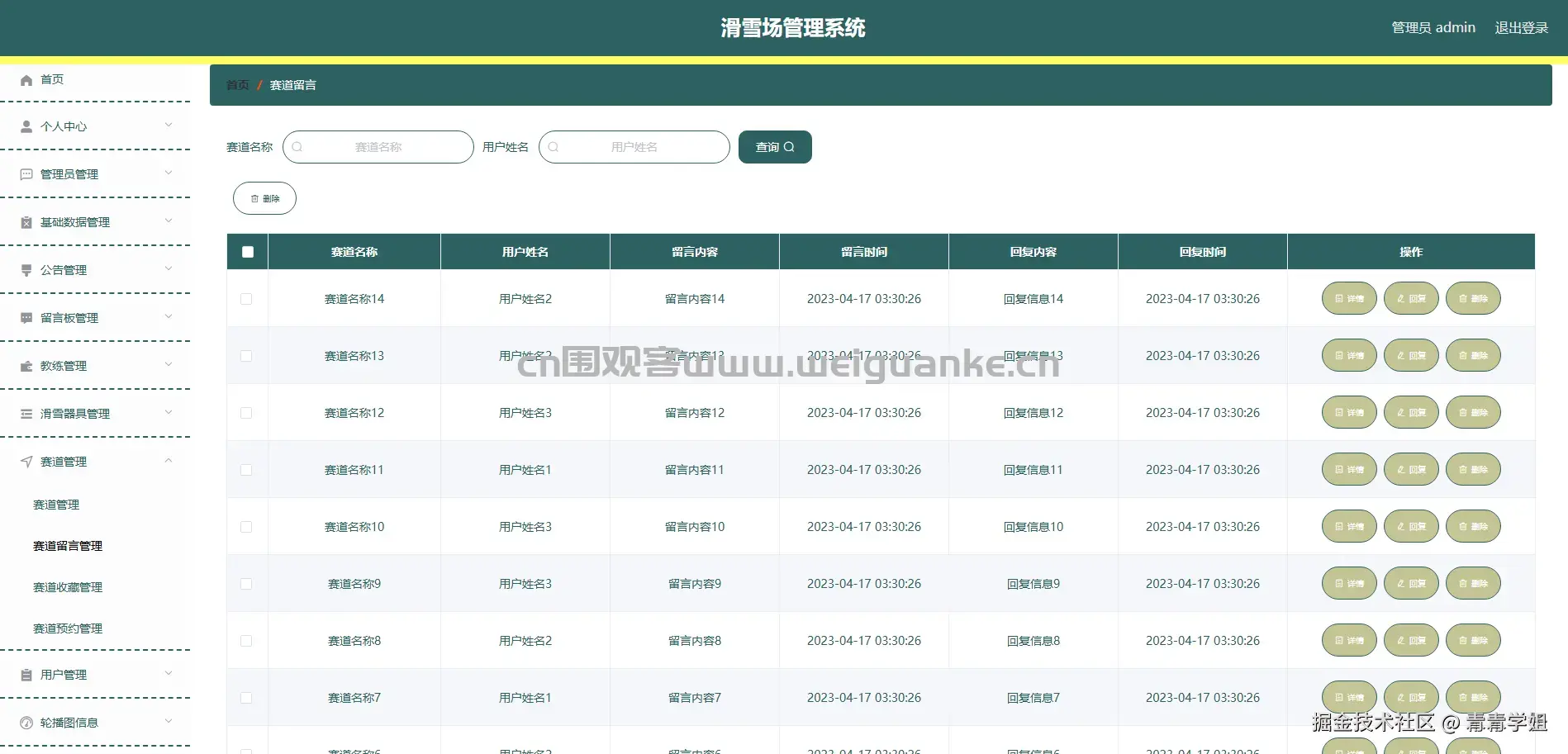Select 赛道留言管理 in the sidebar
Screen dimensions: 1568x754
click(x=68, y=546)
